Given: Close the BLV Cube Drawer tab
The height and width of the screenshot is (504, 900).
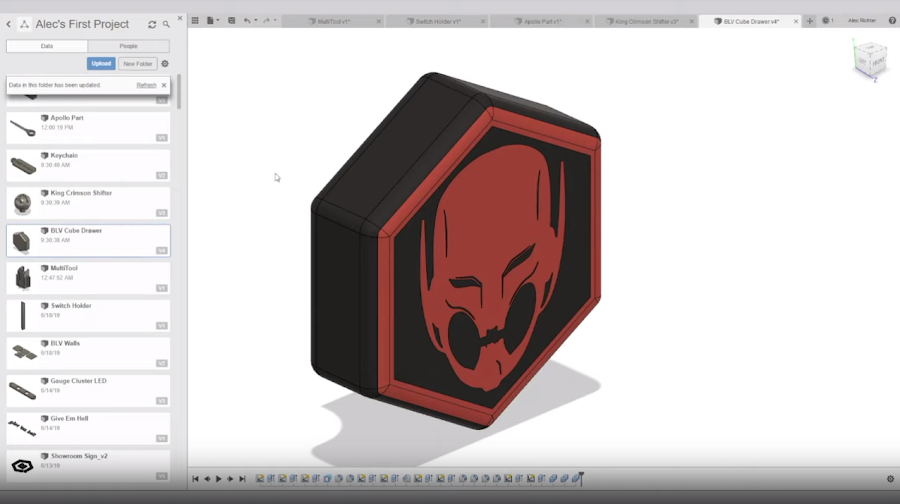Looking at the screenshot, I should [x=796, y=21].
